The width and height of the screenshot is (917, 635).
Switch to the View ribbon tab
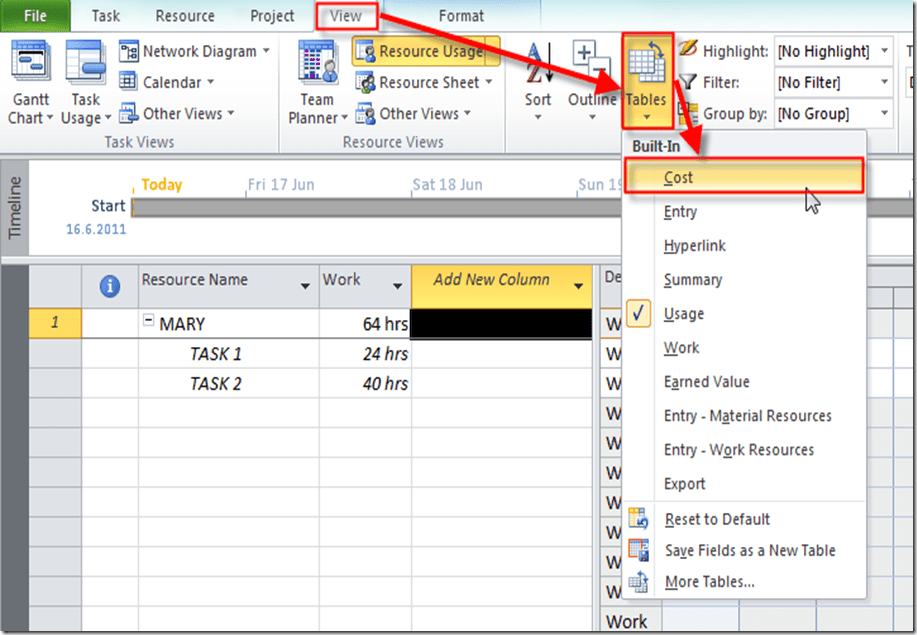tap(346, 16)
